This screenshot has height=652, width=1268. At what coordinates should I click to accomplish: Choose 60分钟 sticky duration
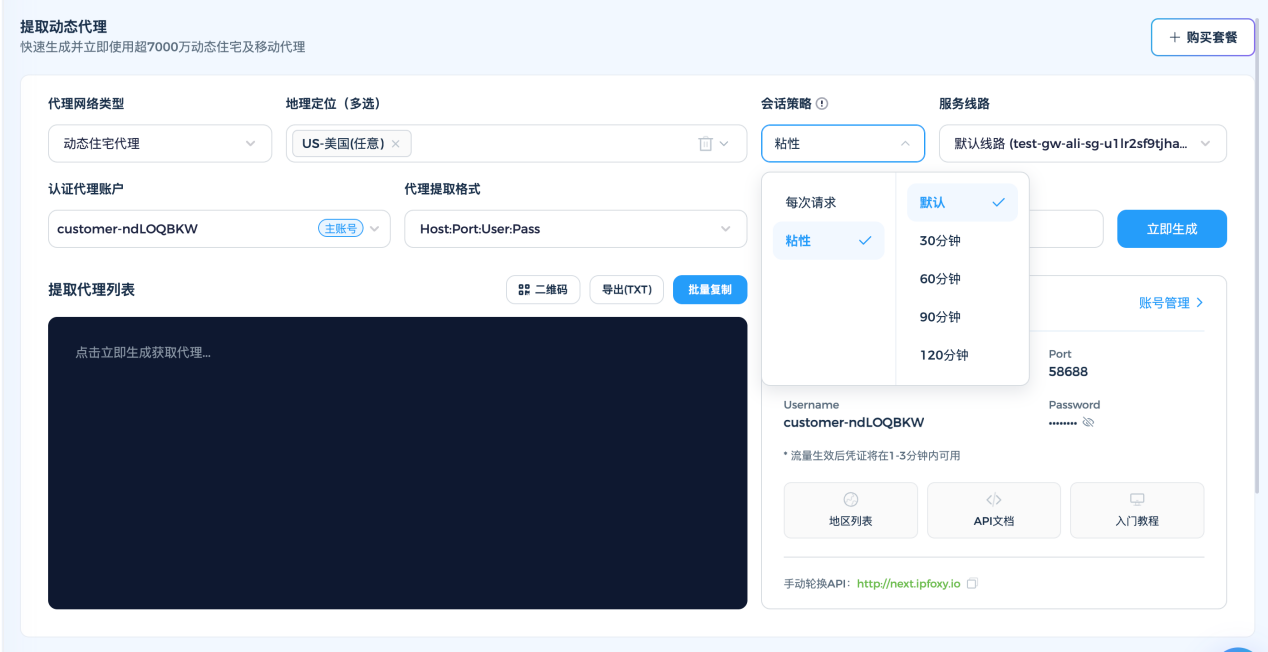[962, 279]
